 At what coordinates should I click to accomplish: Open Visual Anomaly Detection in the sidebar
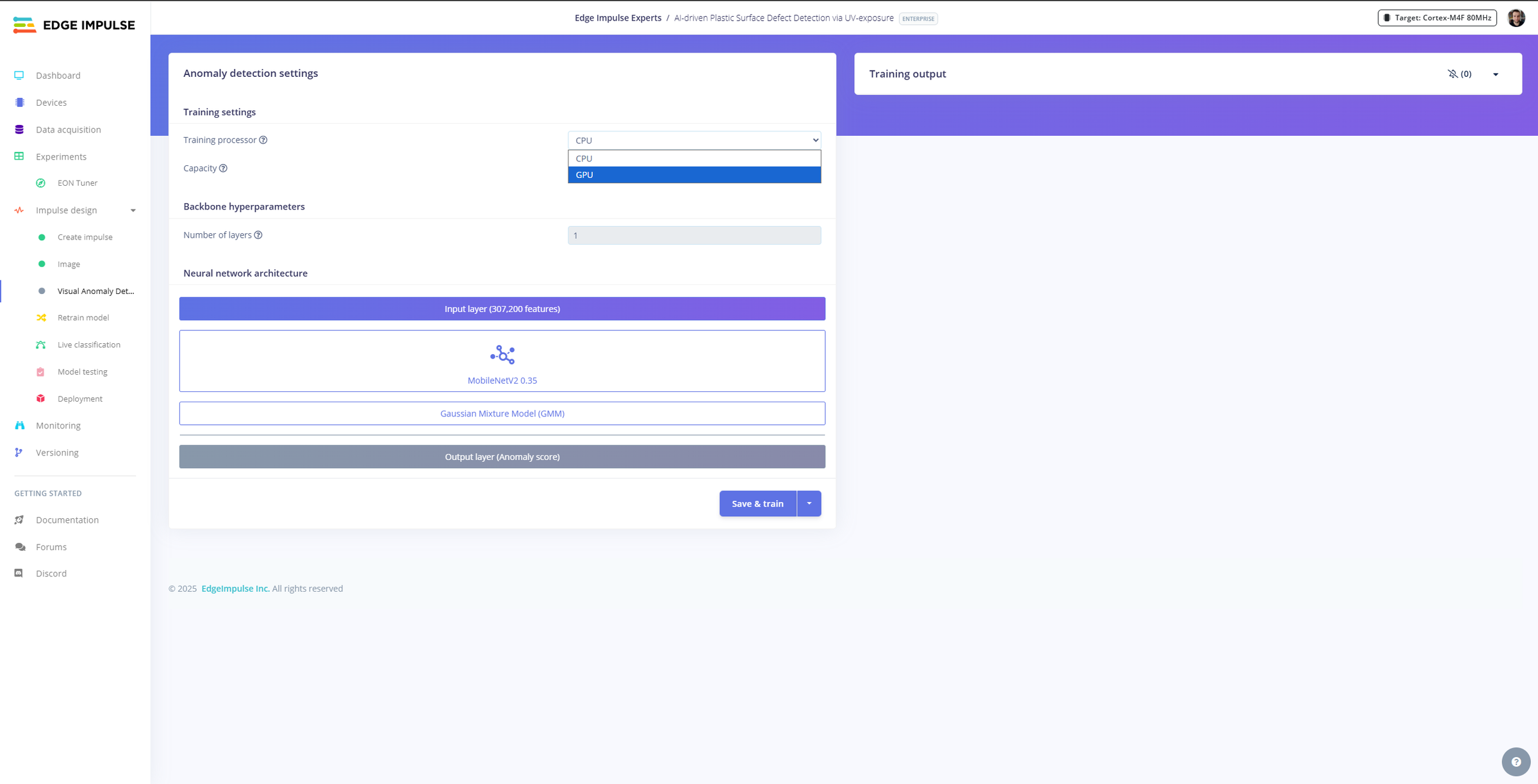point(96,291)
